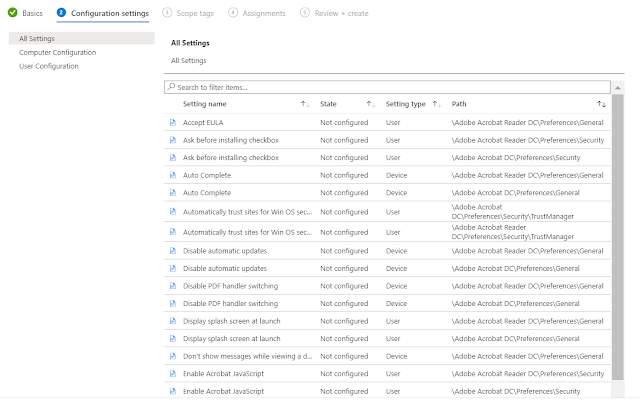Click the green checkmark icon beside Basics
This screenshot has height=402, width=640.
[13, 13]
